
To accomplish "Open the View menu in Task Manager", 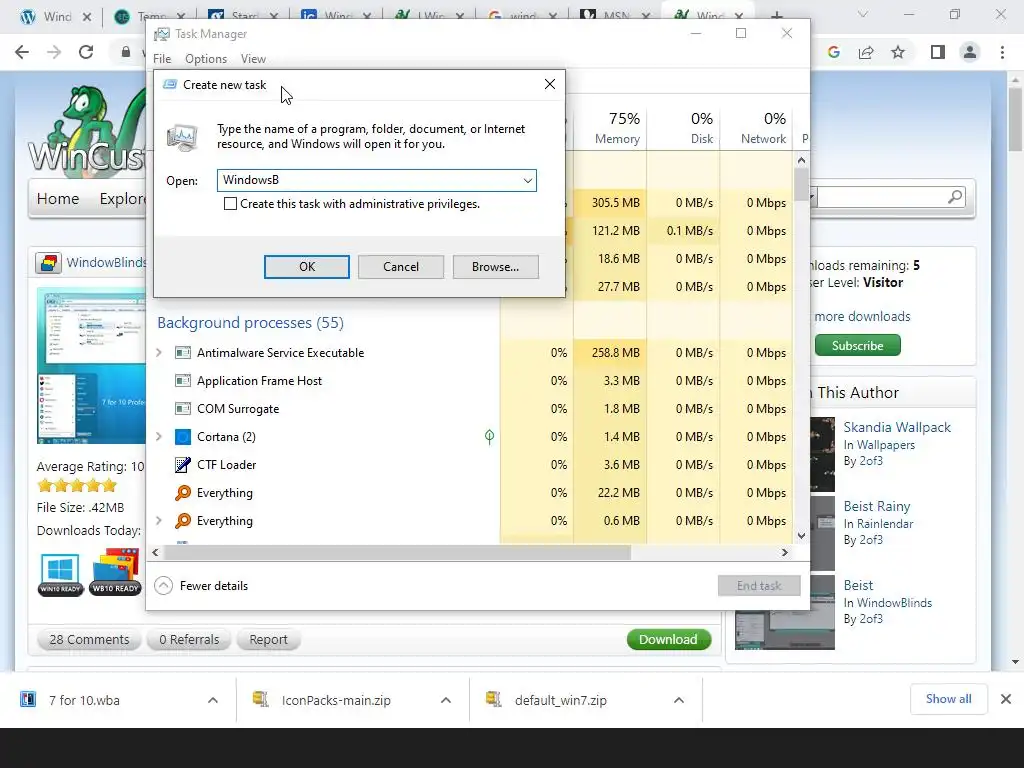I will 253,59.
